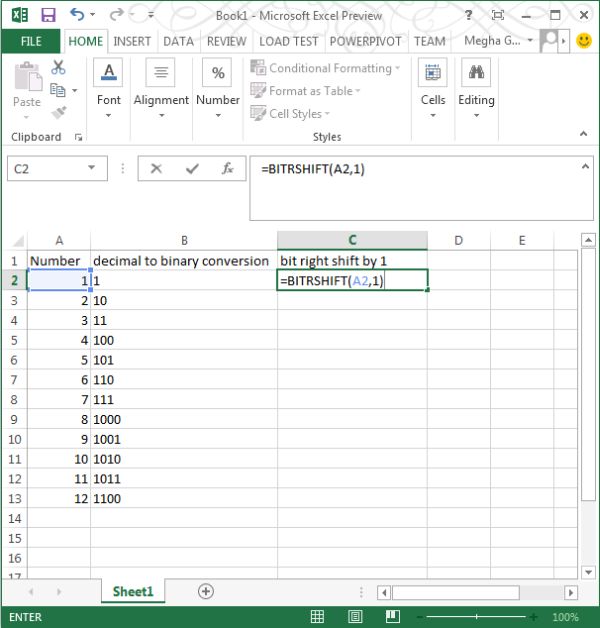
Task: Switch to Normal view icon
Action: [x=317, y=616]
